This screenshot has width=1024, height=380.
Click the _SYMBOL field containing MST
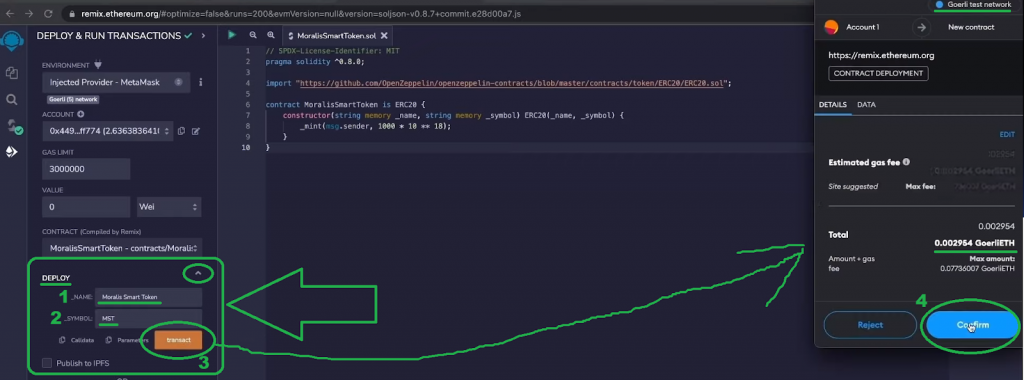pyautogui.click(x=148, y=319)
